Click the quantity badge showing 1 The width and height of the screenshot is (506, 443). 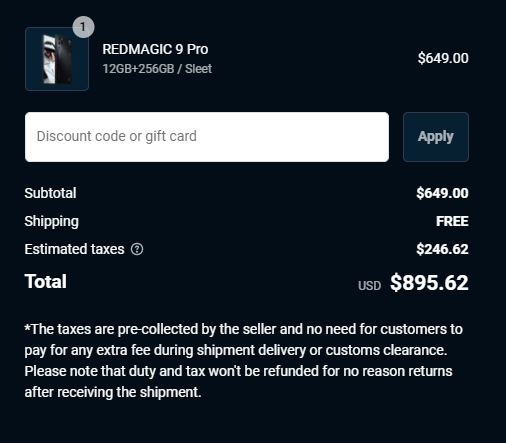pos(83,27)
